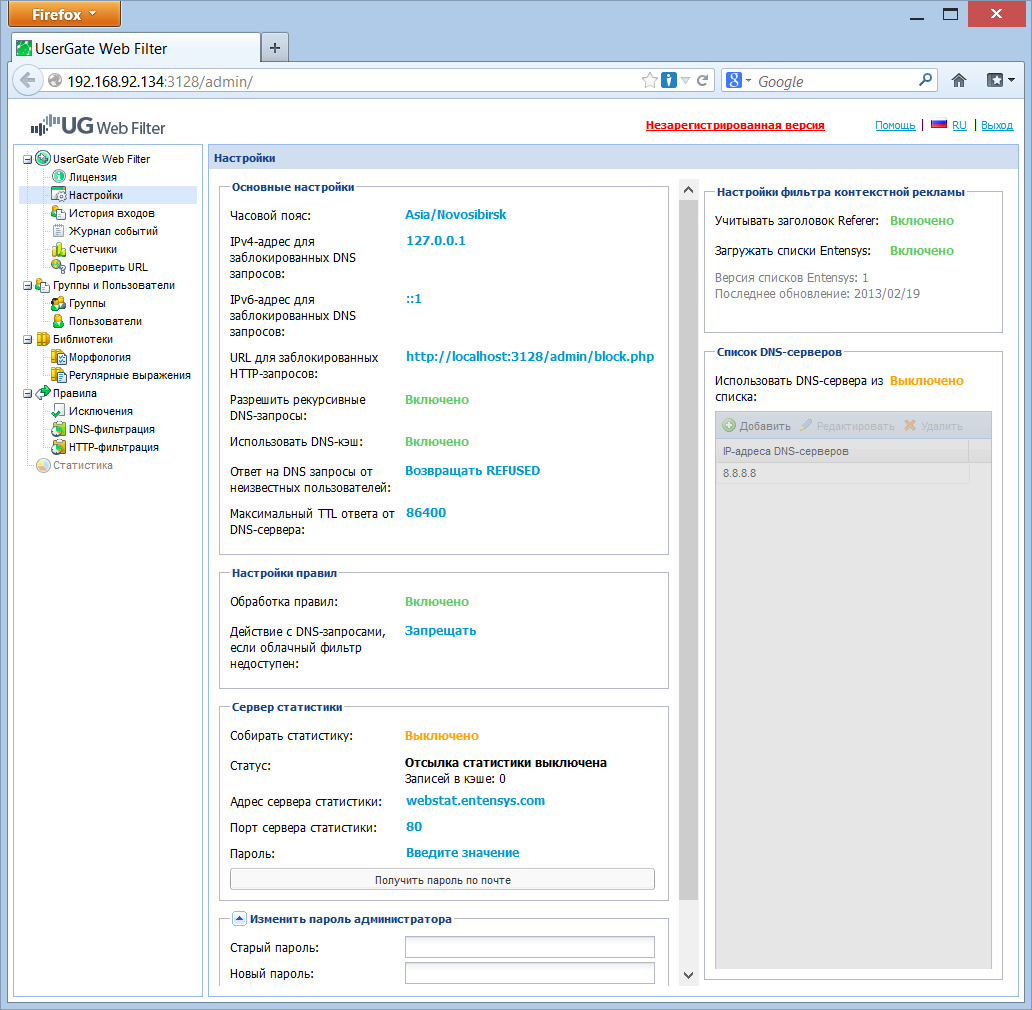The height and width of the screenshot is (1010, 1032).
Task: Open the Помощь help link
Action: point(895,125)
